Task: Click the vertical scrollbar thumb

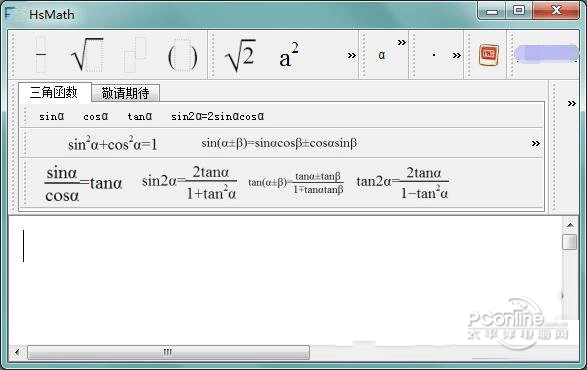Action: coord(570,242)
